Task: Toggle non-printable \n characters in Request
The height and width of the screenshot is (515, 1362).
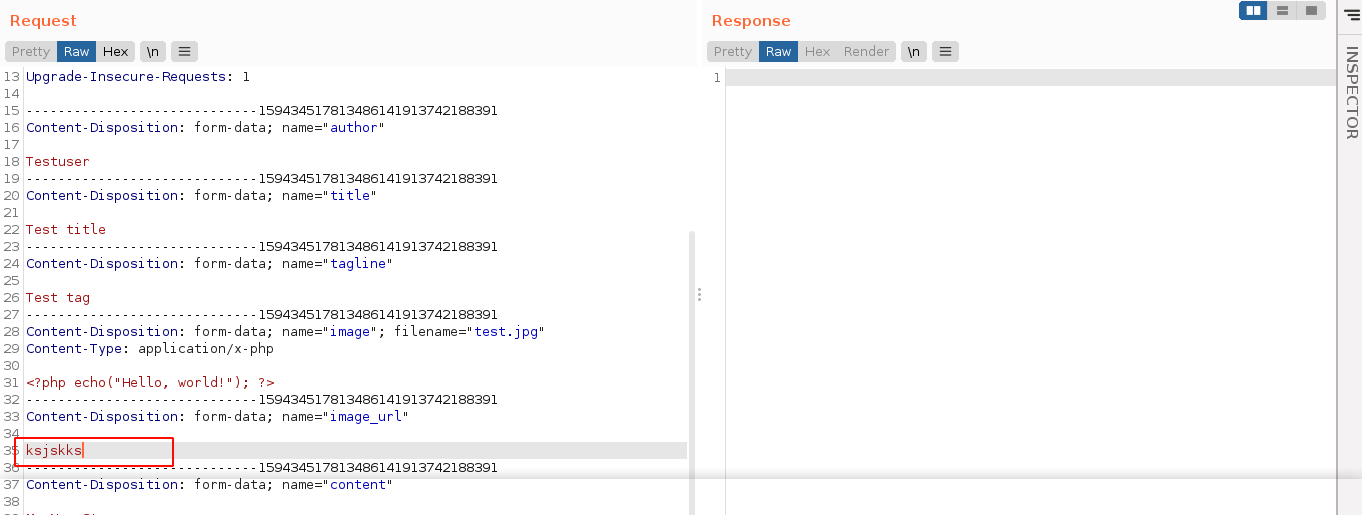Action: click(153, 52)
